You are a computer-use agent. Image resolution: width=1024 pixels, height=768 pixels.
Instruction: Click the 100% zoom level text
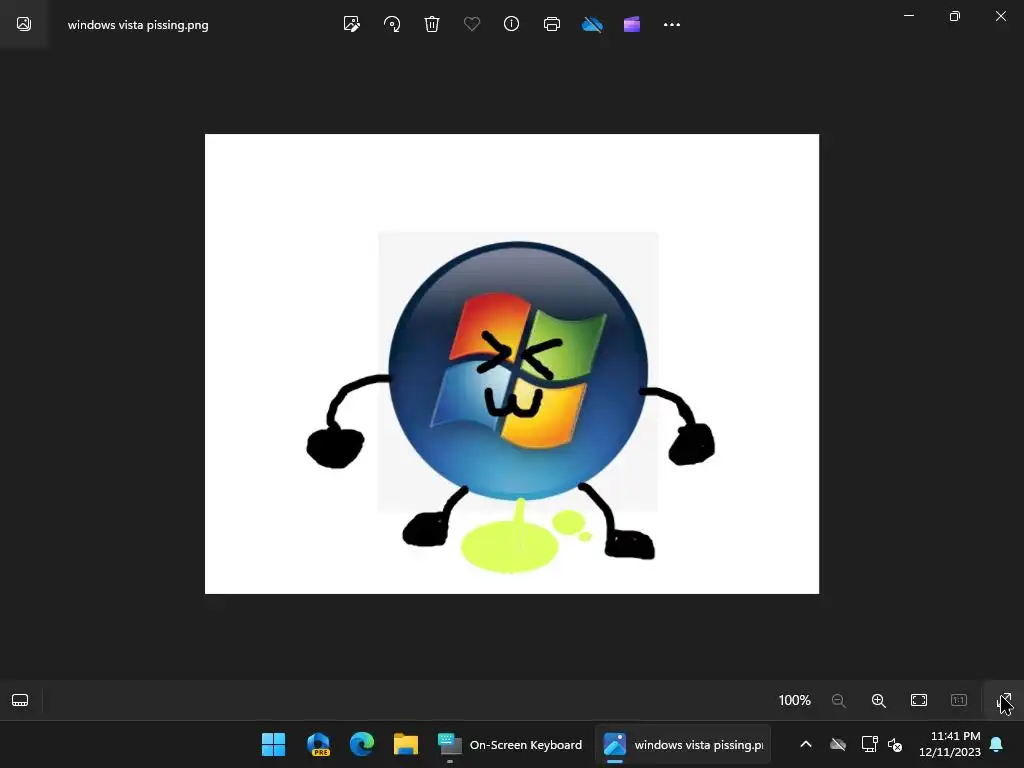coord(794,700)
